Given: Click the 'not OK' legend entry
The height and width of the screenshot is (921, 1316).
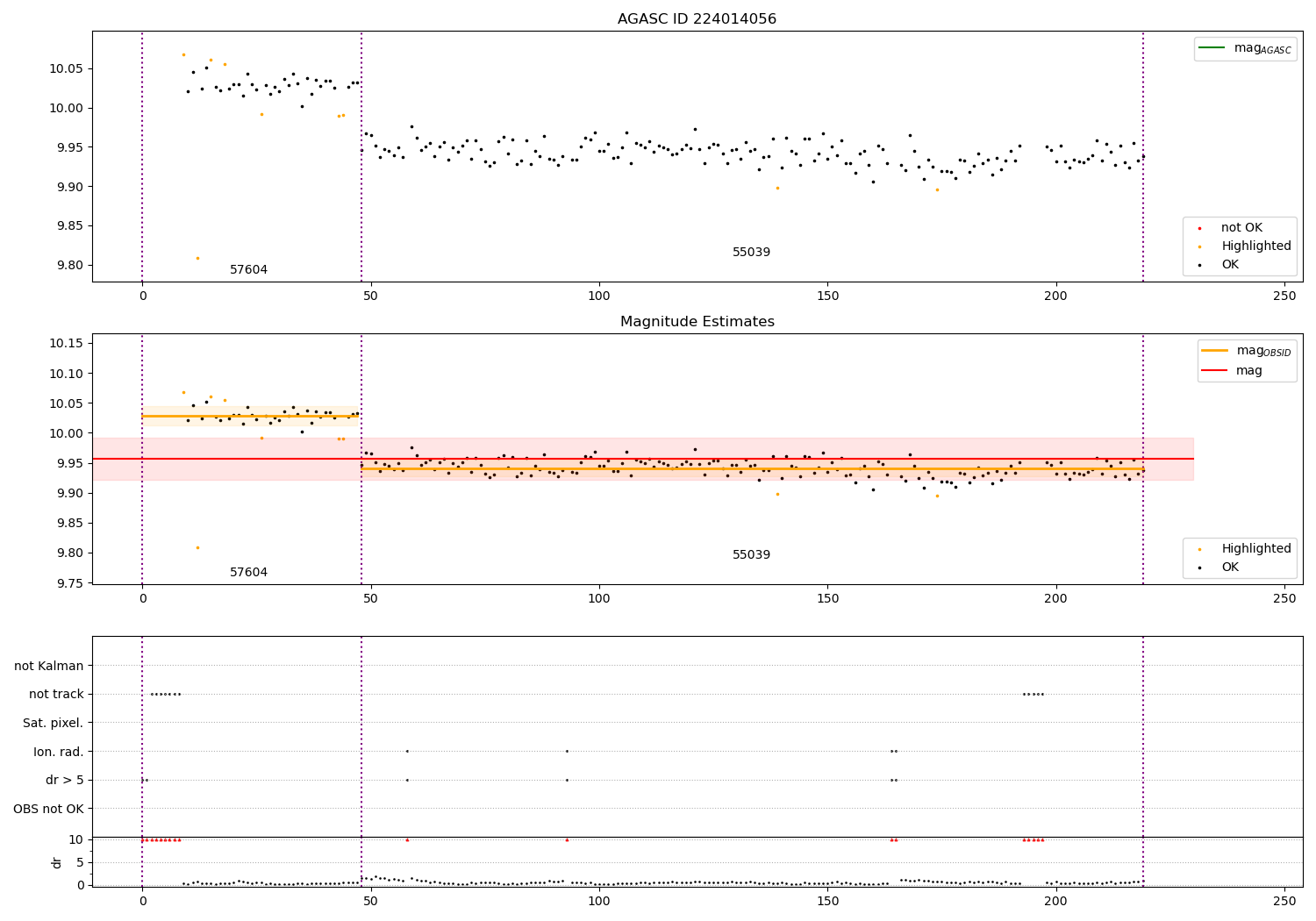Looking at the screenshot, I should [1241, 228].
